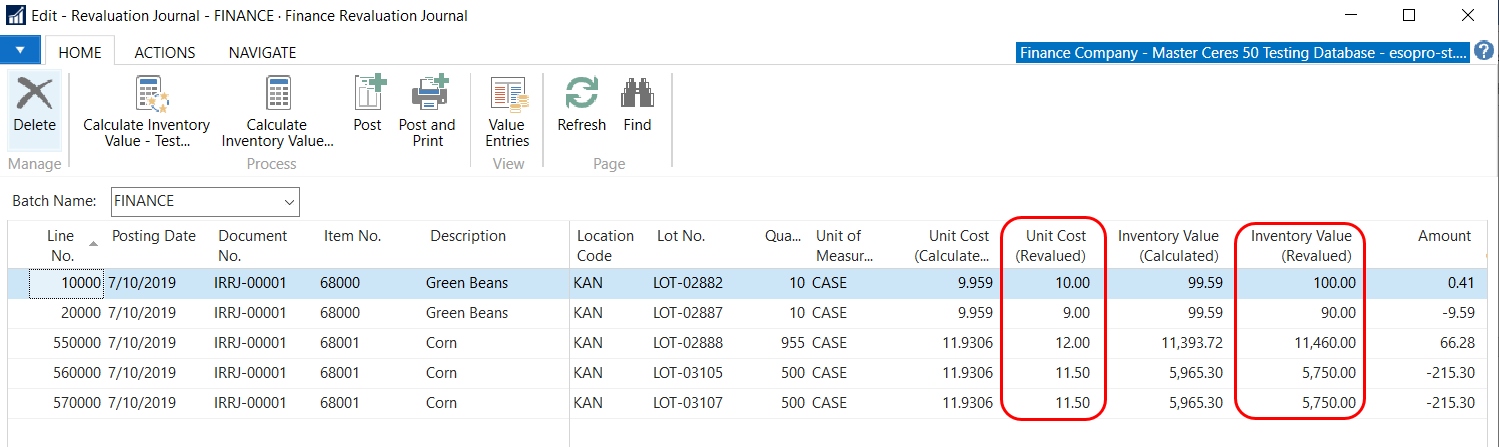
Task: Select the HOME ribbon tab
Action: click(x=80, y=52)
